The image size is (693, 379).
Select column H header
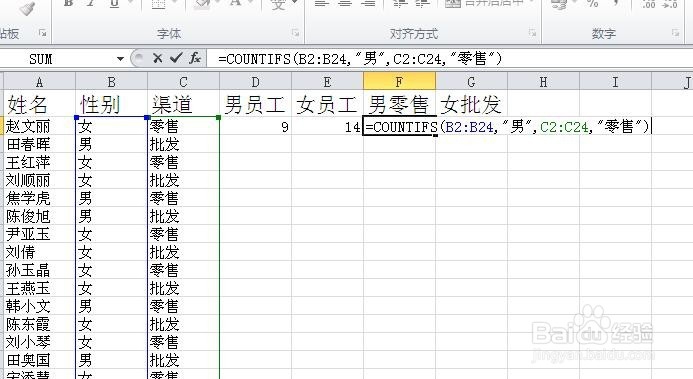point(543,82)
